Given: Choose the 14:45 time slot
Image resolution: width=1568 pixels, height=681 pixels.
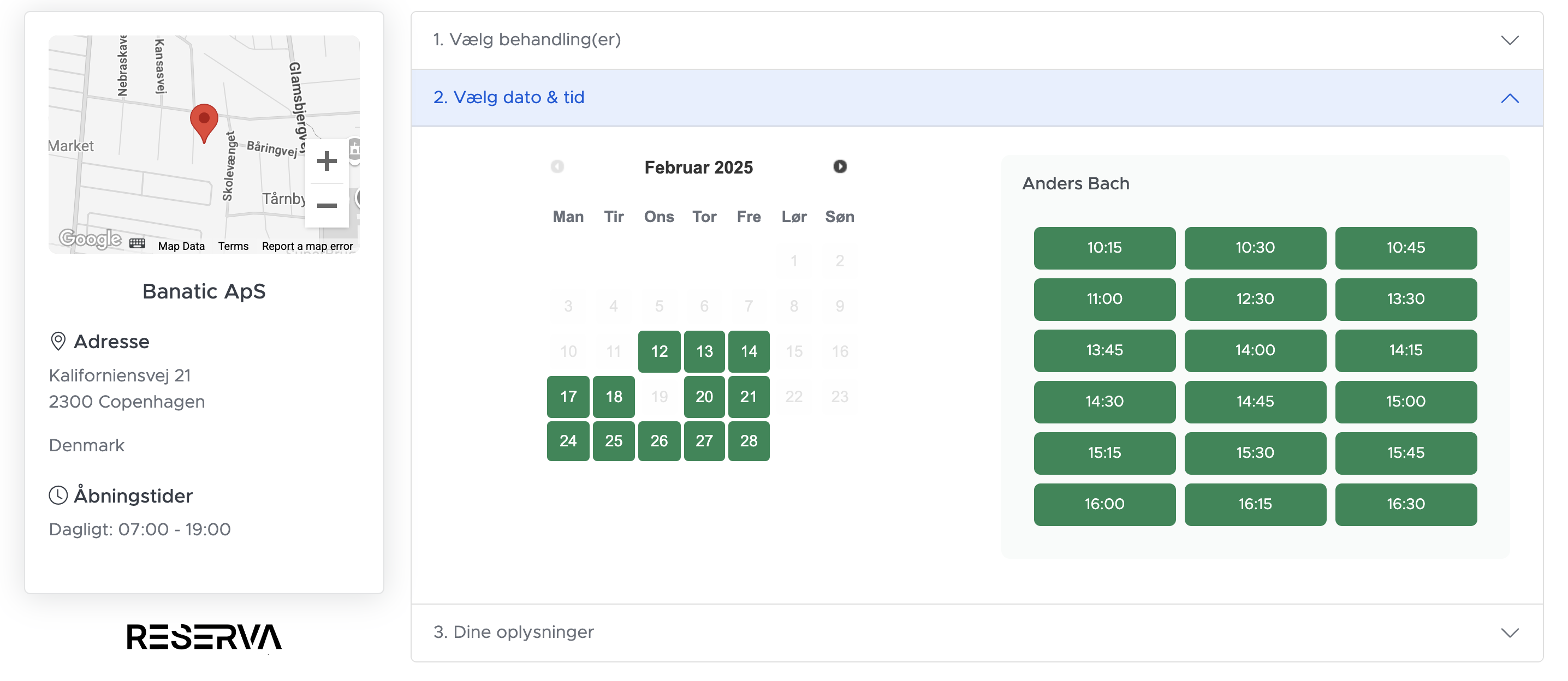Looking at the screenshot, I should (1255, 402).
